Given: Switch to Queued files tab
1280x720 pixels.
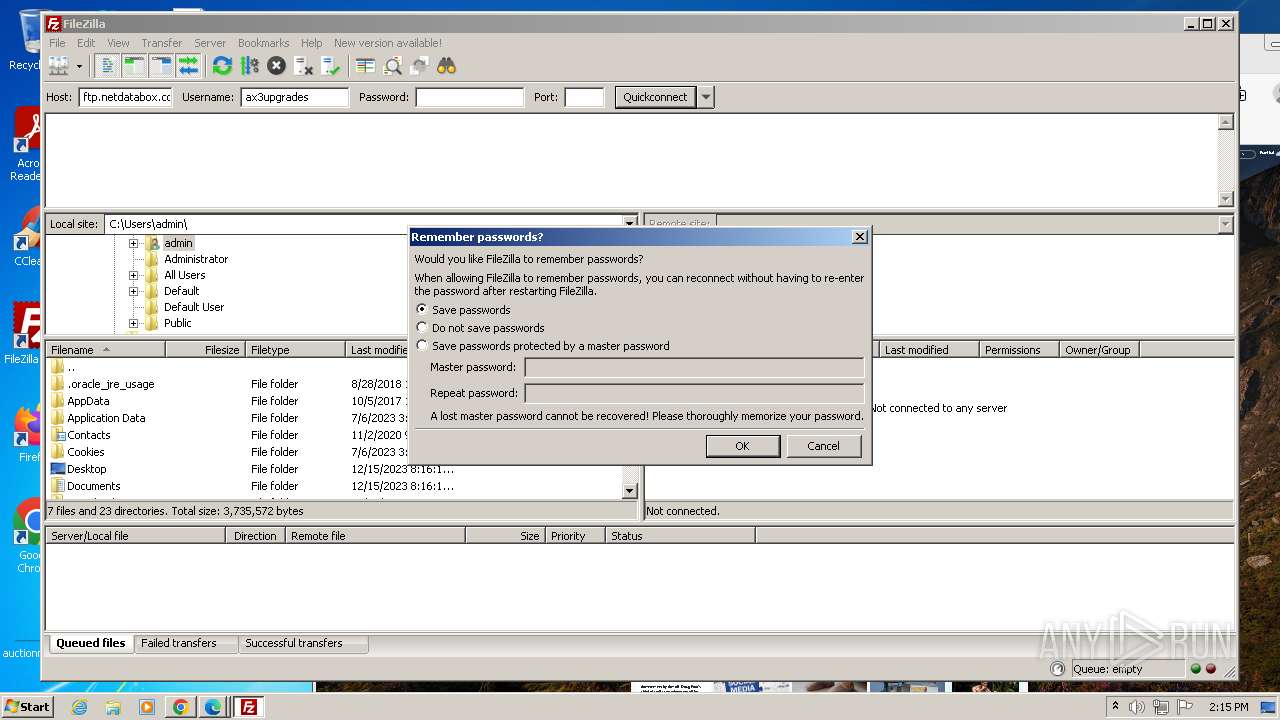Looking at the screenshot, I should [90, 643].
